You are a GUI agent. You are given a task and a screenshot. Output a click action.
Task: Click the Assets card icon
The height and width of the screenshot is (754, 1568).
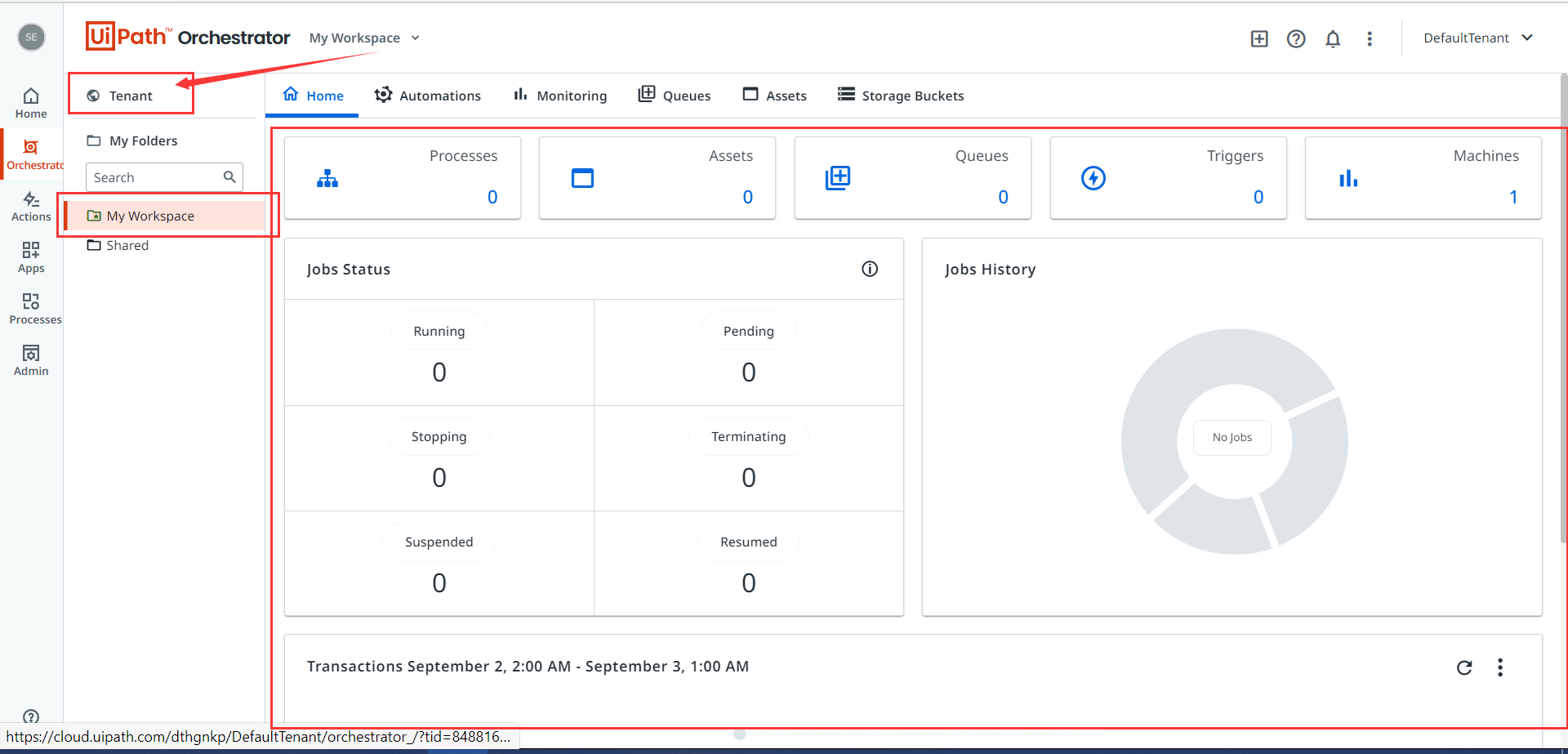[582, 178]
